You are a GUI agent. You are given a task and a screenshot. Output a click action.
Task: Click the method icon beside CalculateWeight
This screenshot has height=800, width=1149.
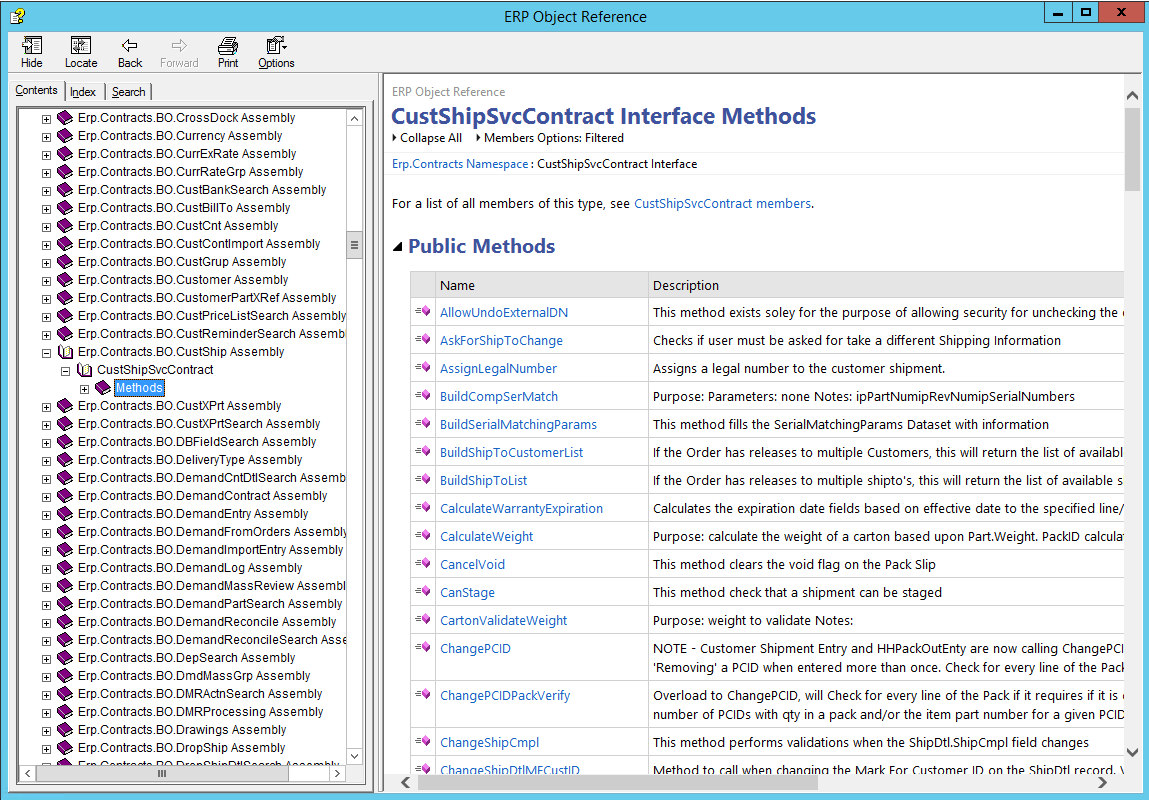click(423, 535)
